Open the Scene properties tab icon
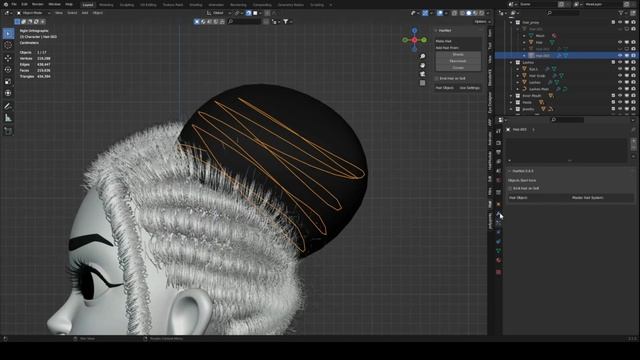 (498, 171)
